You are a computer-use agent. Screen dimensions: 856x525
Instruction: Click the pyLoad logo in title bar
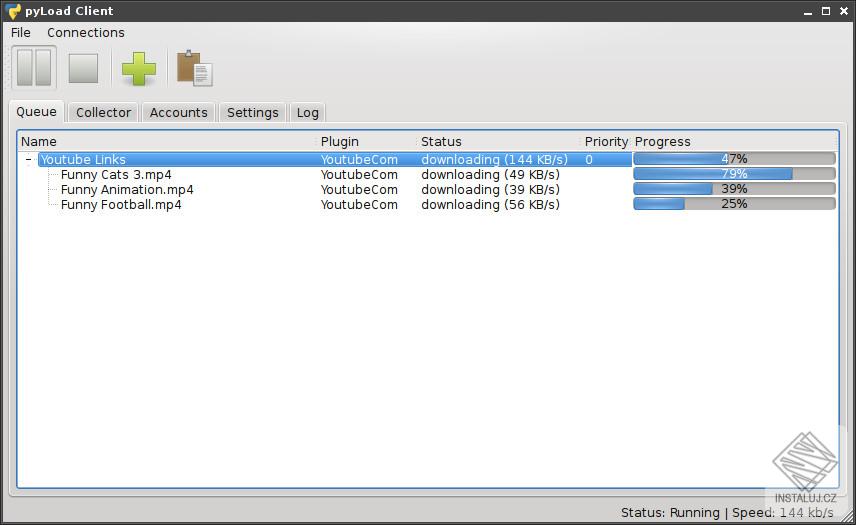pos(12,11)
